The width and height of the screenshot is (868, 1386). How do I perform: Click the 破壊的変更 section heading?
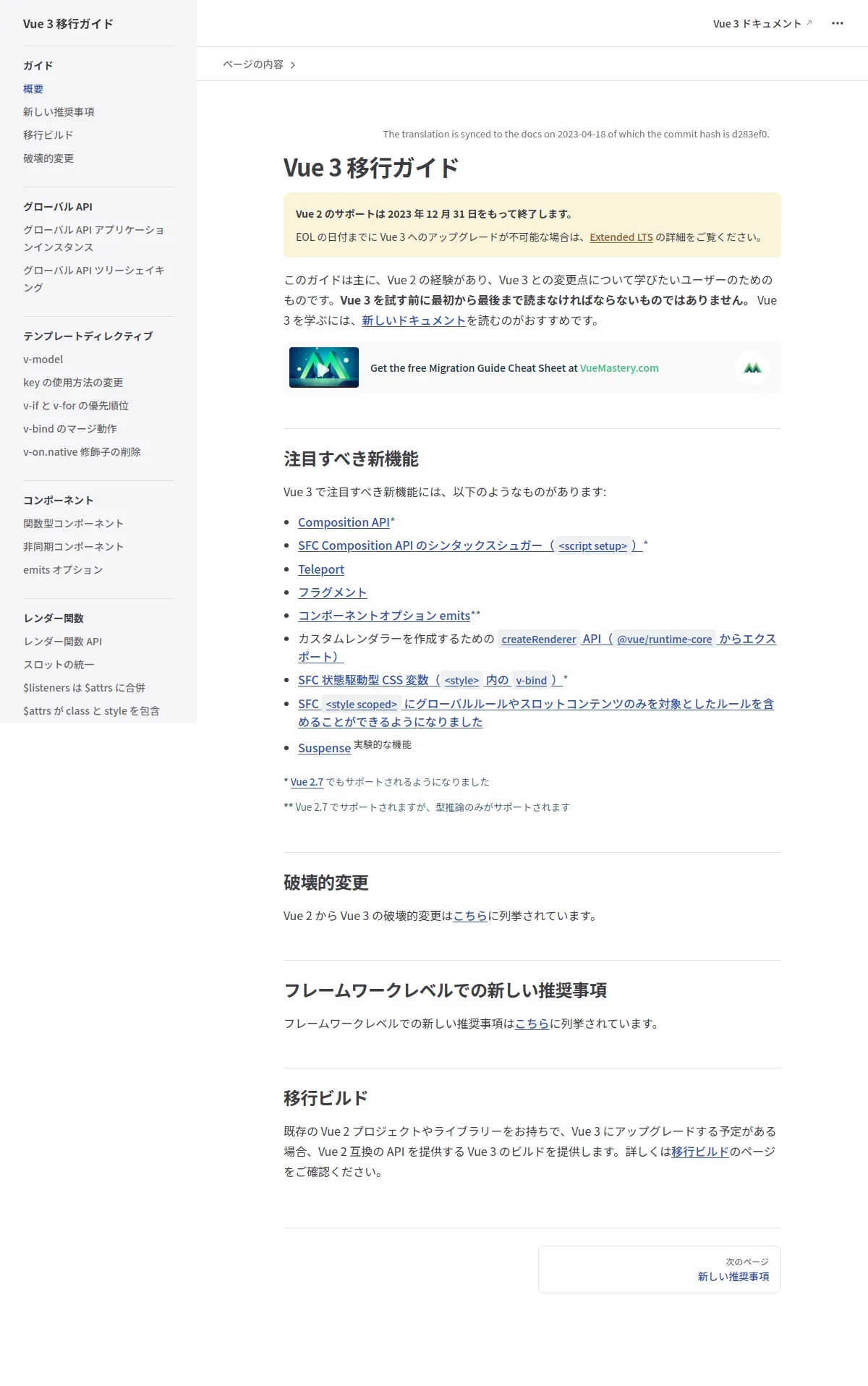(325, 883)
